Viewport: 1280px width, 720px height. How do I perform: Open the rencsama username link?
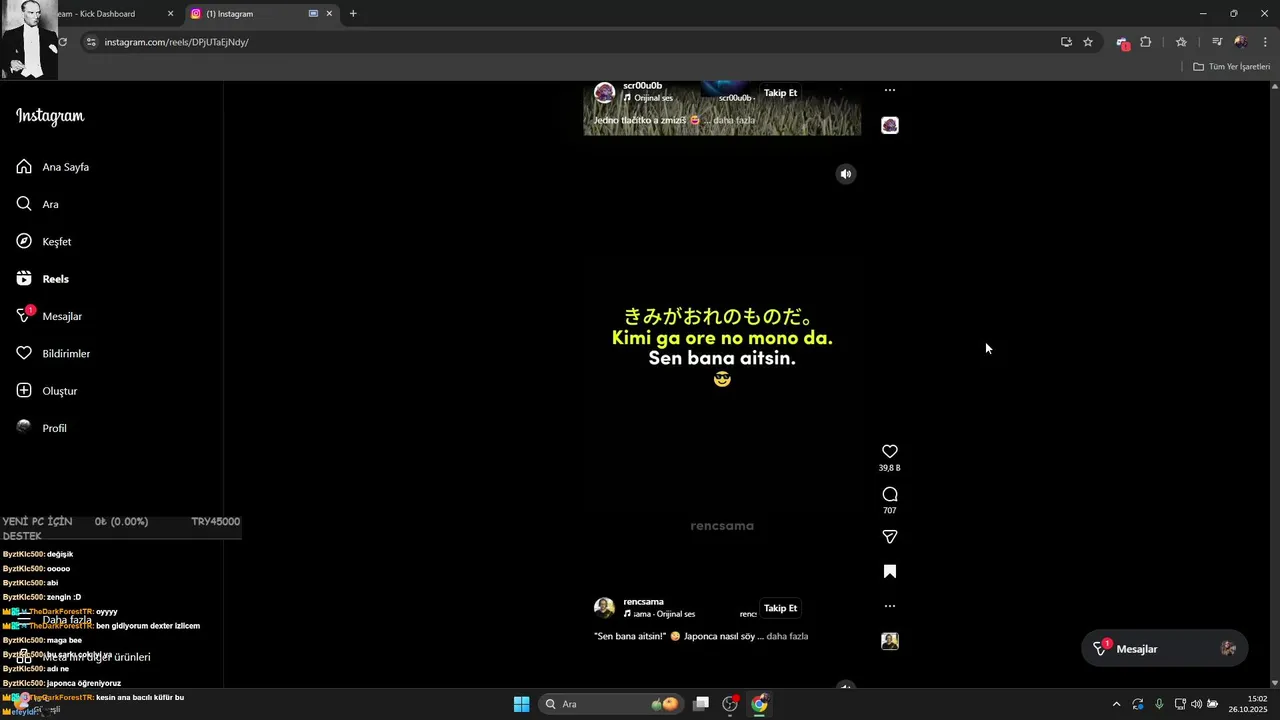coord(643,602)
